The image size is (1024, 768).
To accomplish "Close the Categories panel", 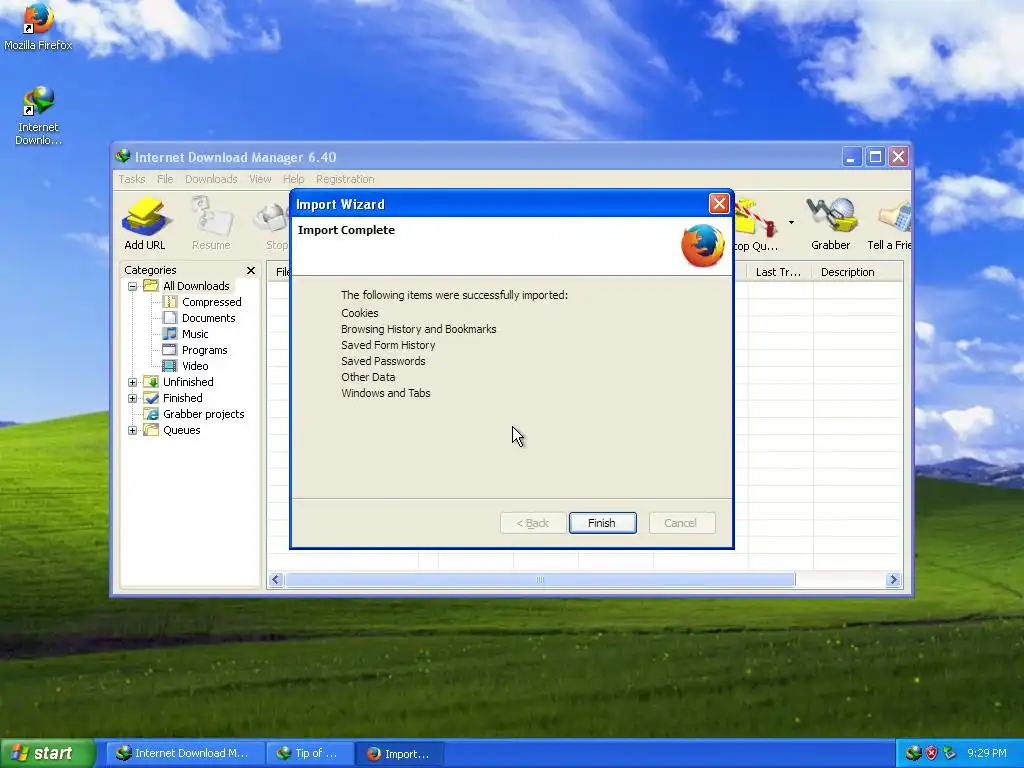I will pos(251,270).
